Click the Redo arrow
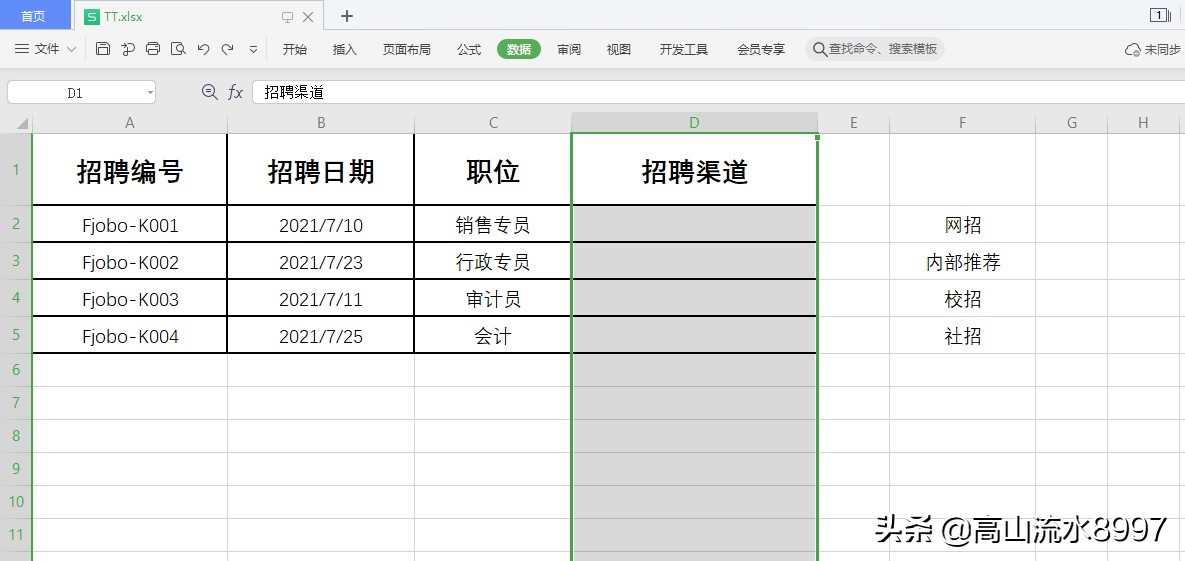 pos(227,49)
